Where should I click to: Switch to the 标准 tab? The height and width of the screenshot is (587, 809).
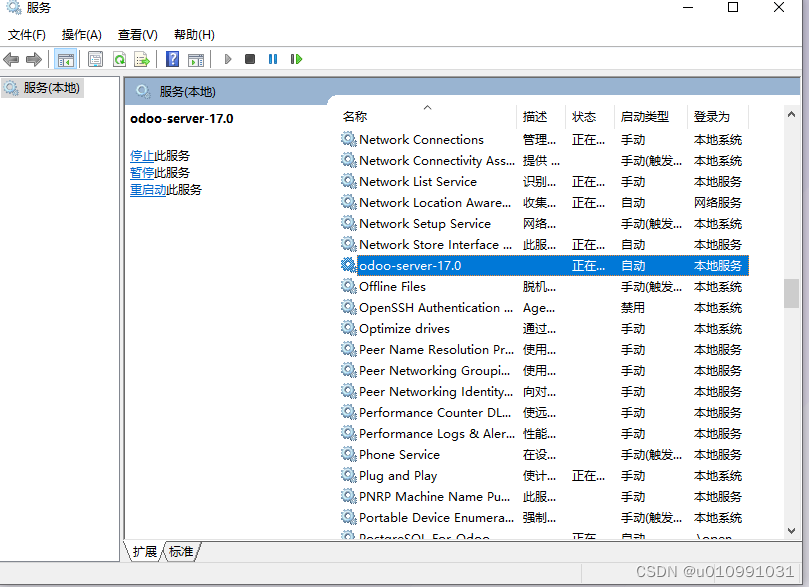click(x=181, y=551)
